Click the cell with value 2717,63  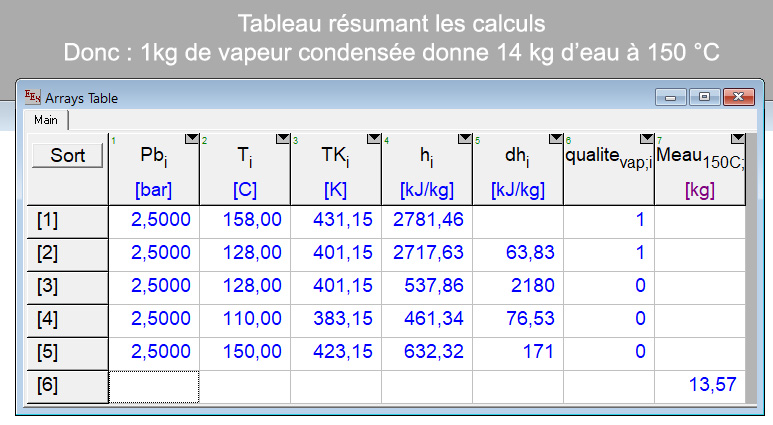(427, 255)
